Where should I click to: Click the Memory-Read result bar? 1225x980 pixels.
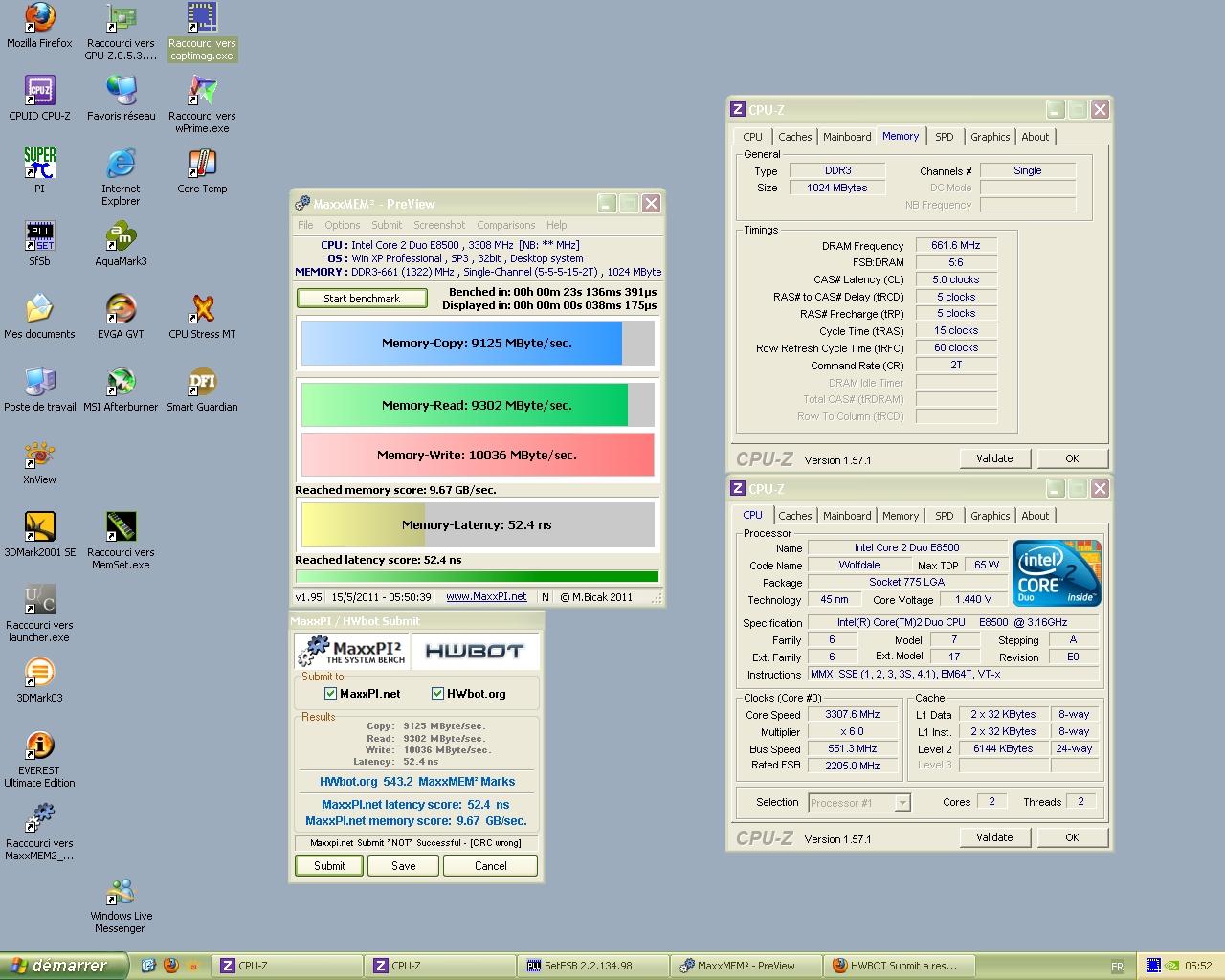[478, 405]
